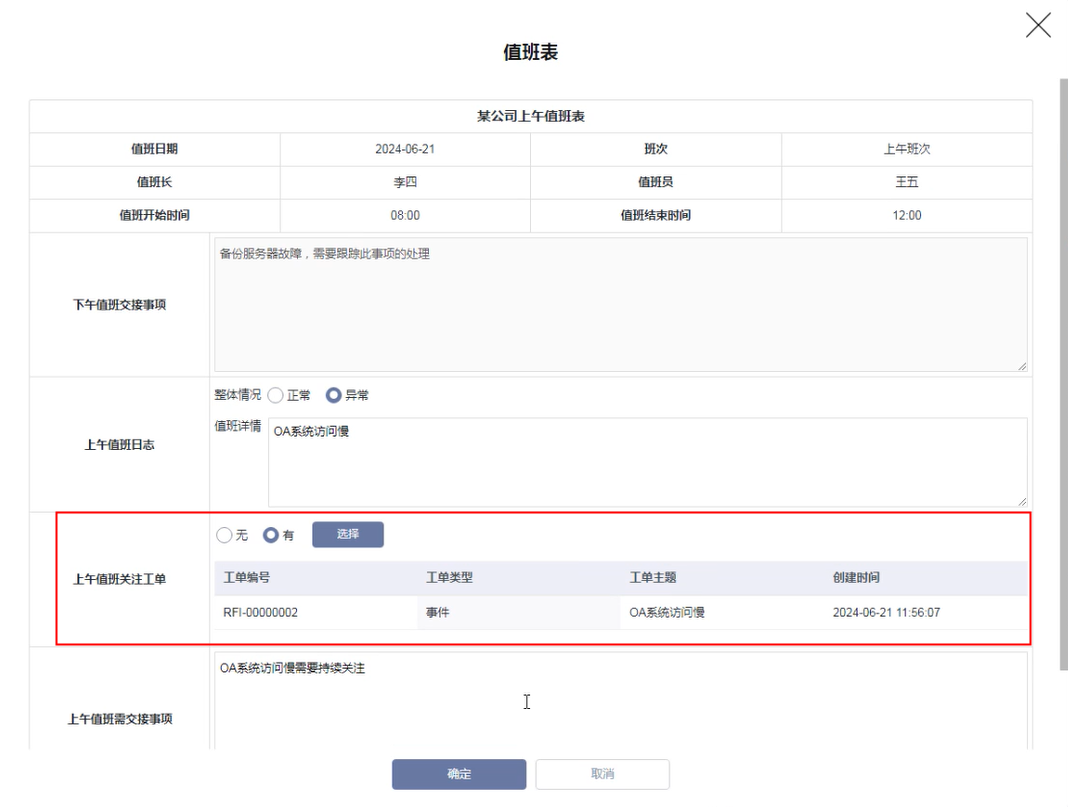Viewport: 1068px width, 807px height.
Task: Click the 工单编号 column header
Action: click(x=247, y=578)
